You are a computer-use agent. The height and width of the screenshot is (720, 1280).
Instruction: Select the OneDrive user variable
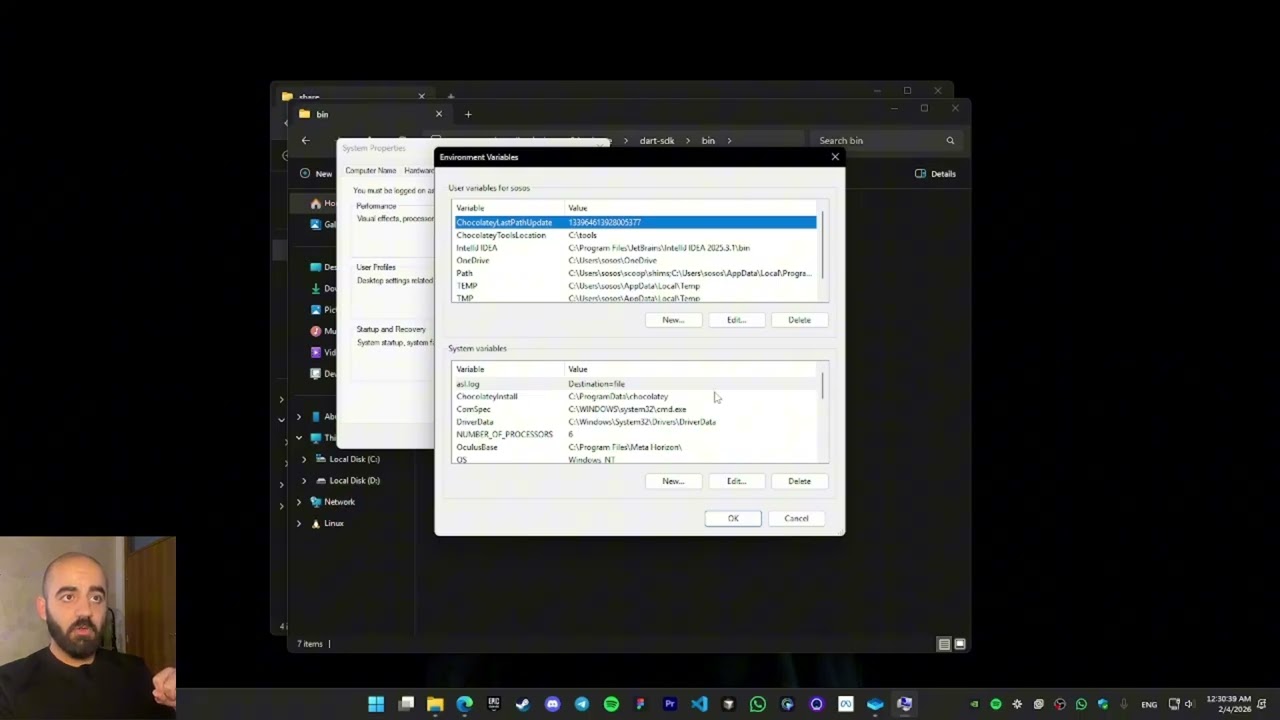(x=635, y=260)
